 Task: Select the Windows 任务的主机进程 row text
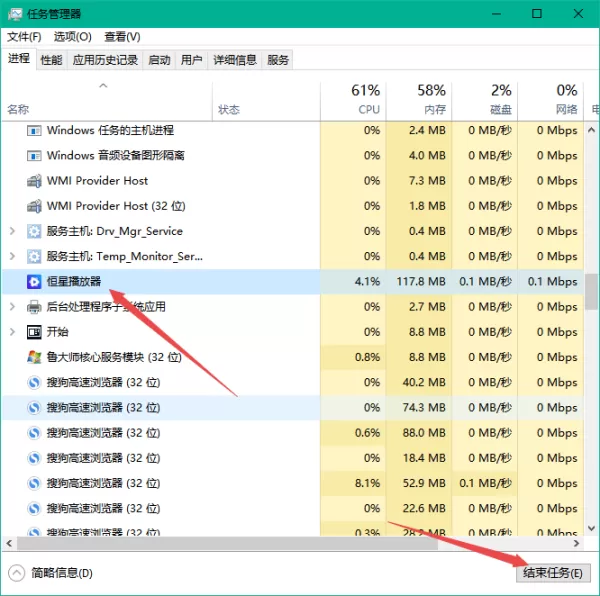110,130
